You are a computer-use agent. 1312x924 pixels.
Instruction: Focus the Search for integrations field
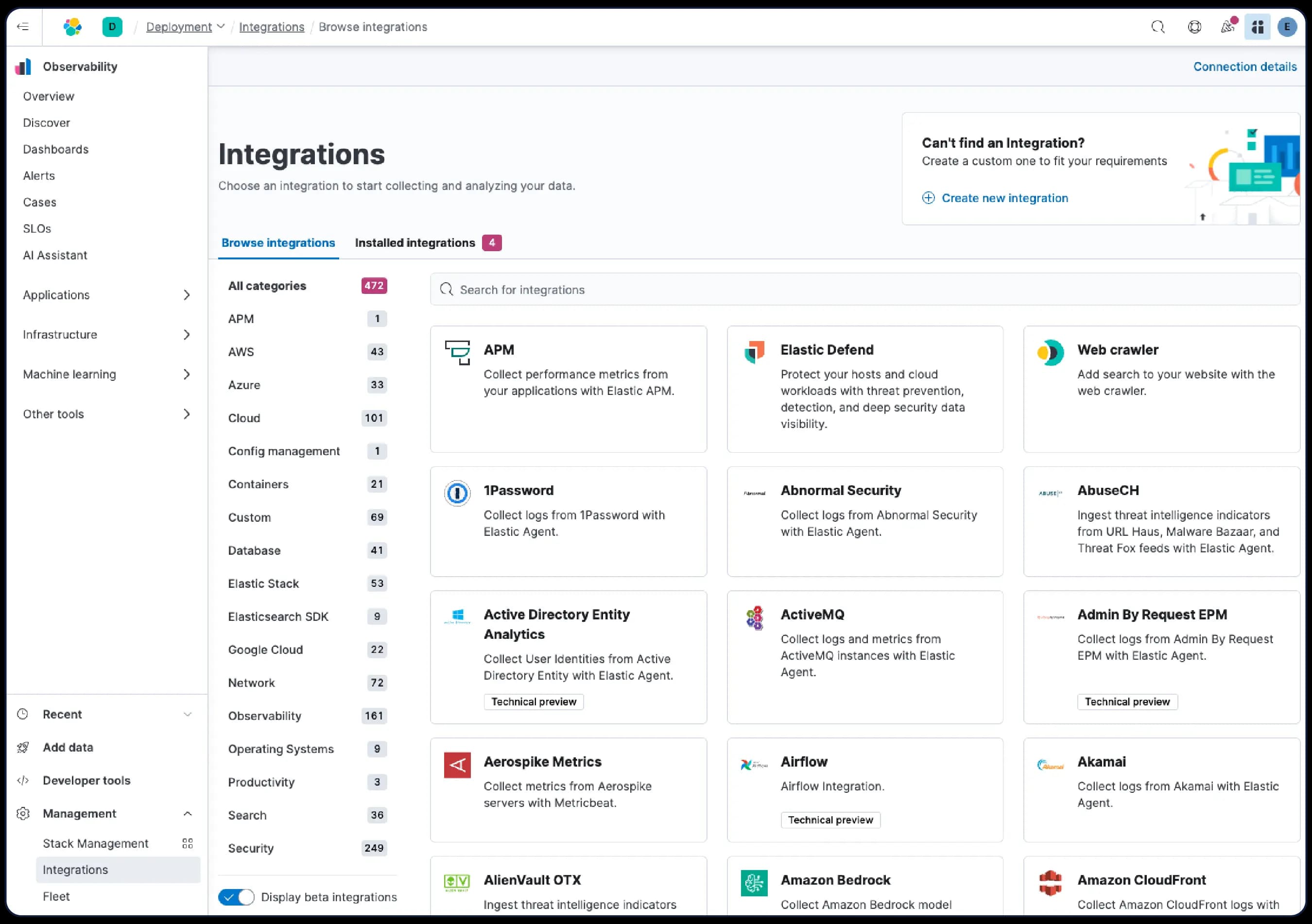pos(864,290)
